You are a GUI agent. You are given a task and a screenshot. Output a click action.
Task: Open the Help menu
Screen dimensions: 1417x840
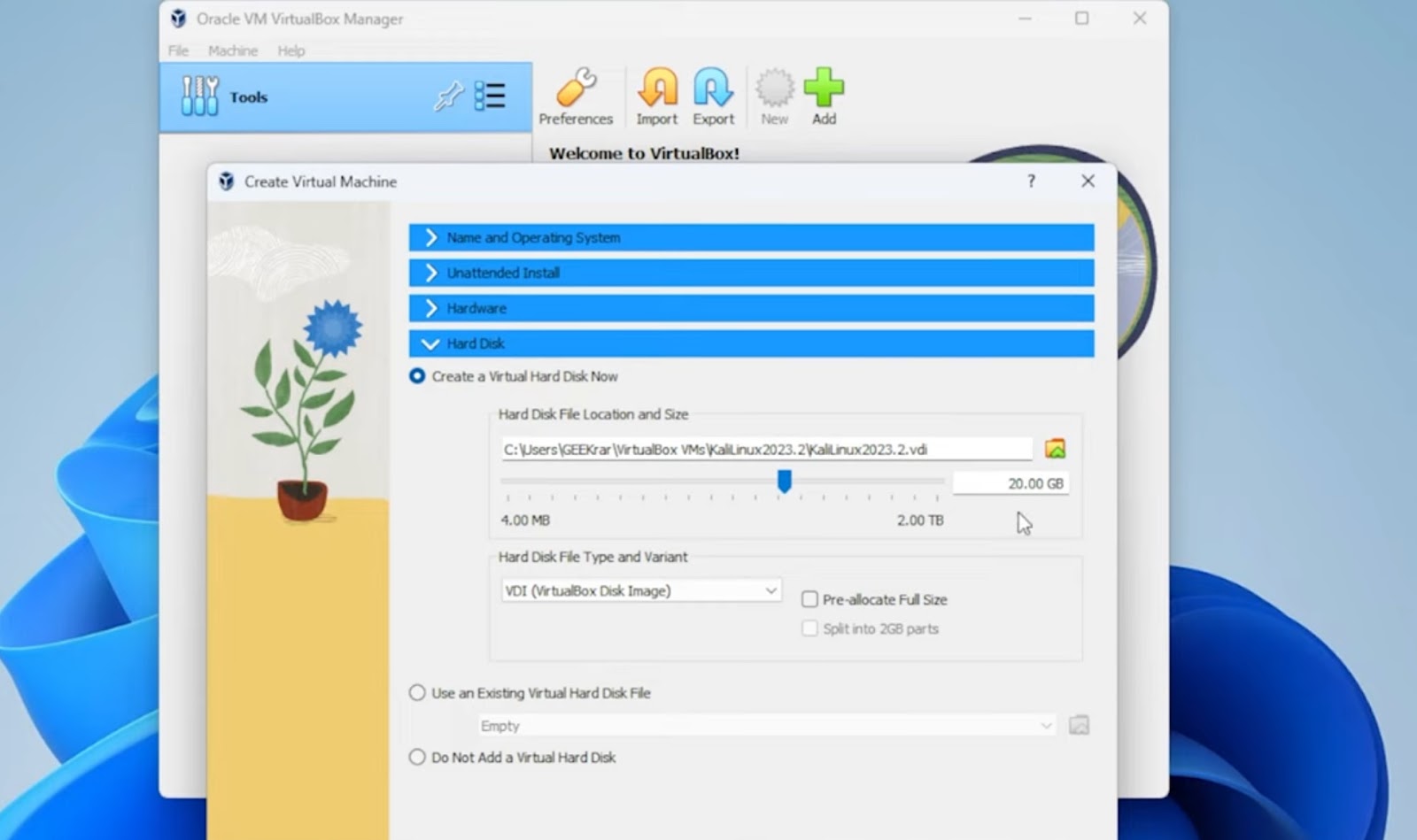290,50
